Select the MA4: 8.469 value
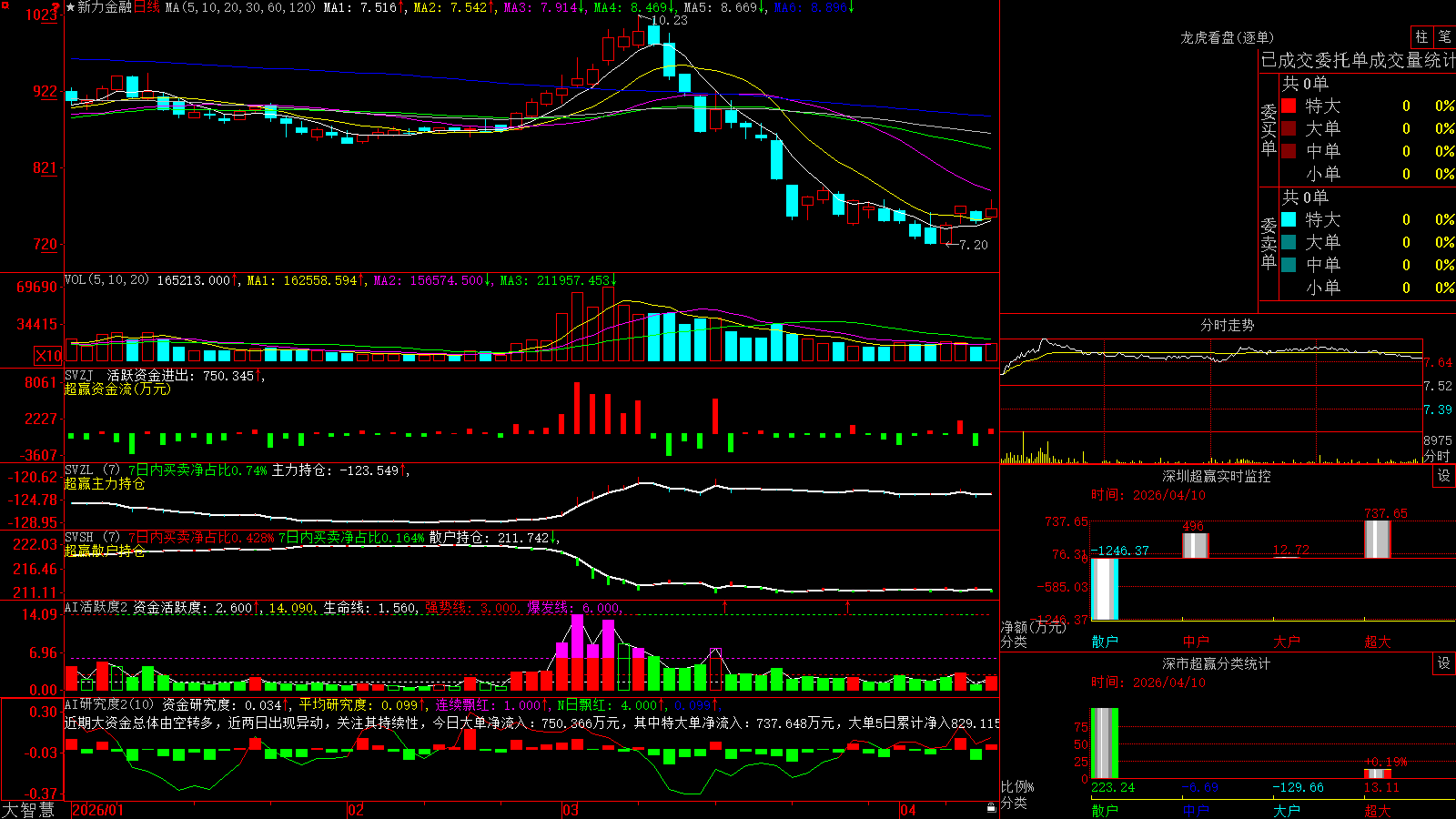 click(631, 7)
